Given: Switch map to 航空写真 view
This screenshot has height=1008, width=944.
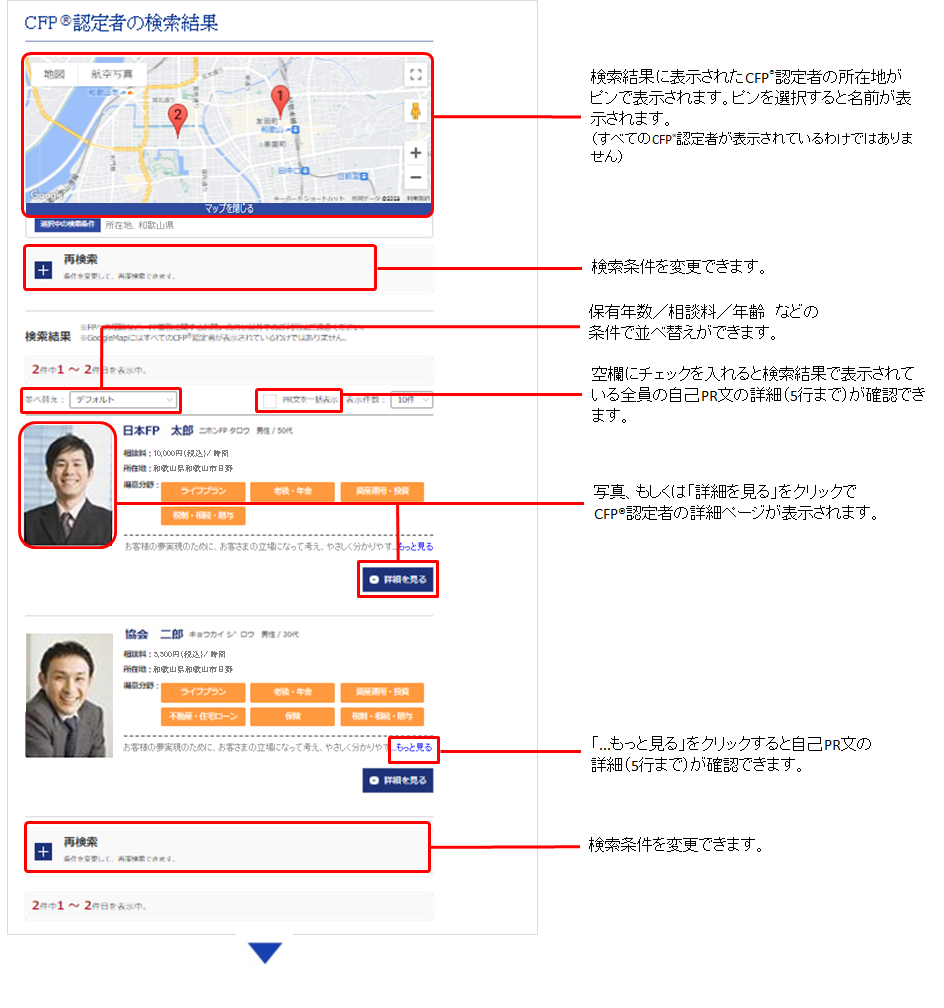Looking at the screenshot, I should pyautogui.click(x=111, y=74).
